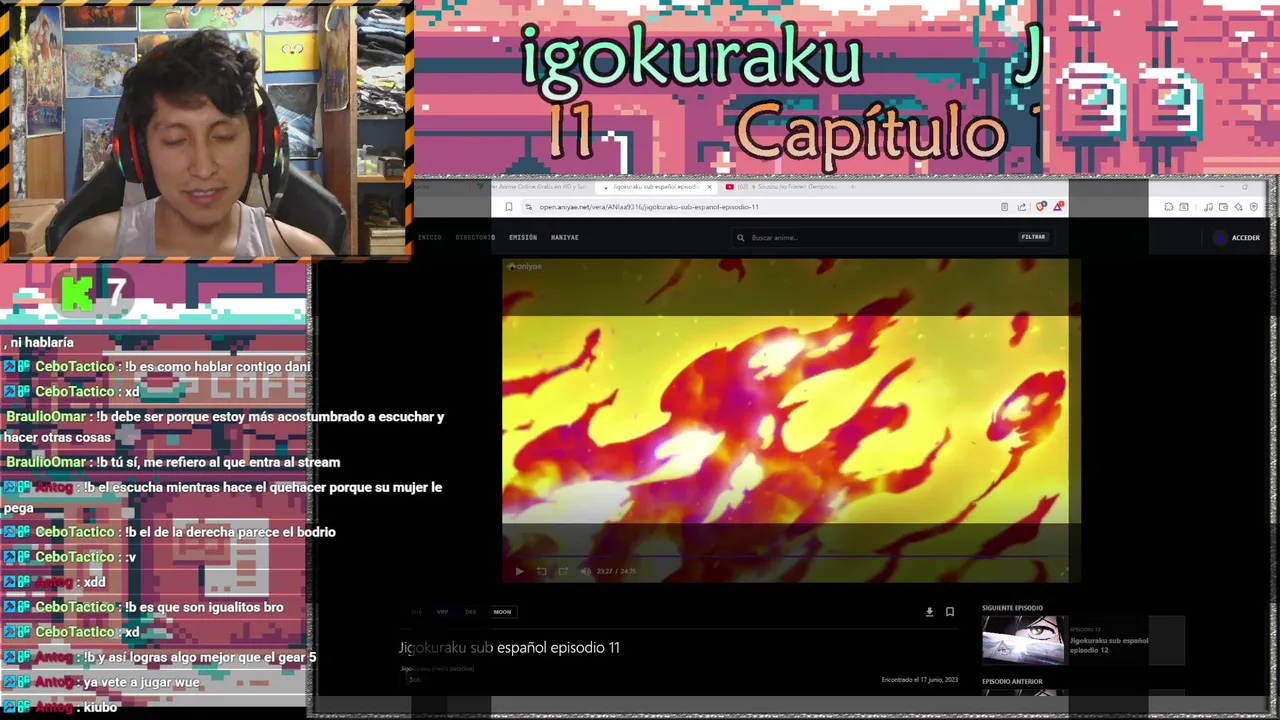Open the Brave Shields lion icon

(1041, 207)
